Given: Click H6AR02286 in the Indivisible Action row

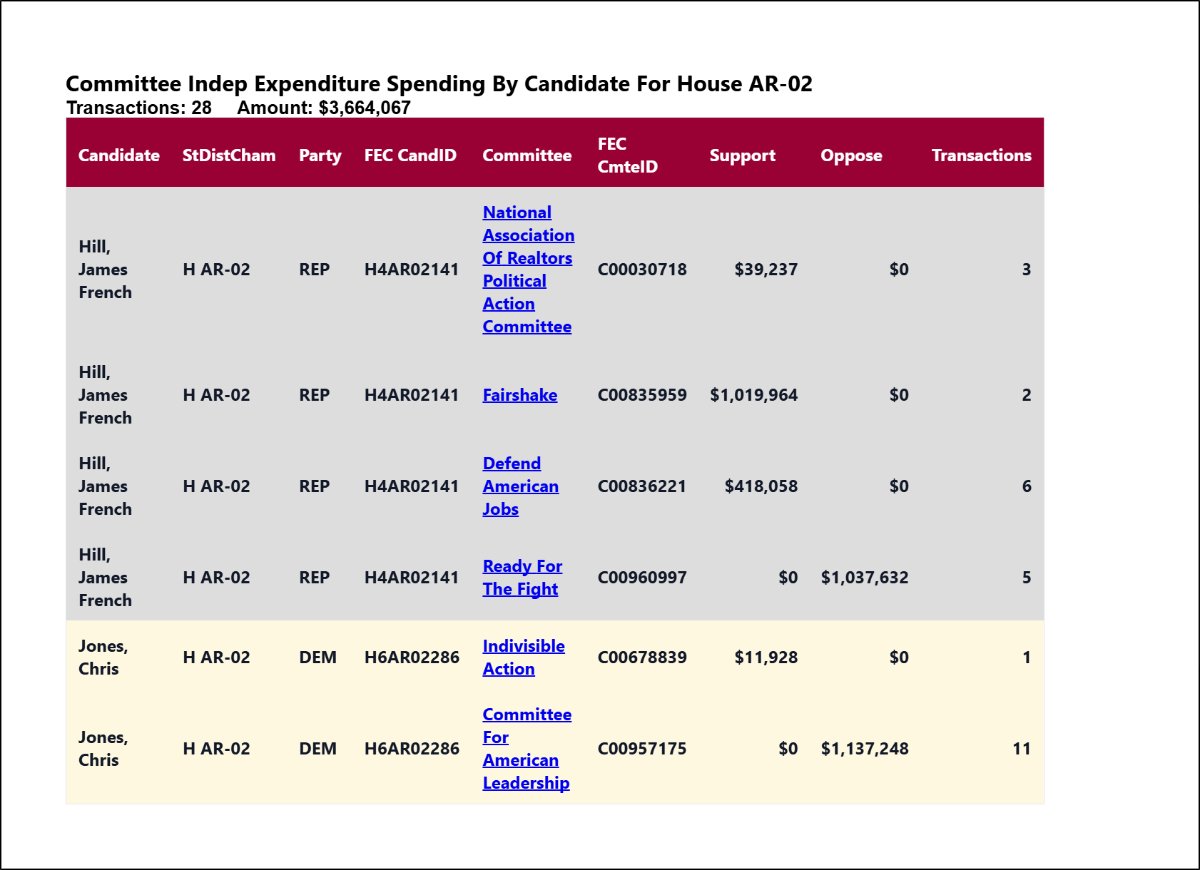Looking at the screenshot, I should (412, 657).
